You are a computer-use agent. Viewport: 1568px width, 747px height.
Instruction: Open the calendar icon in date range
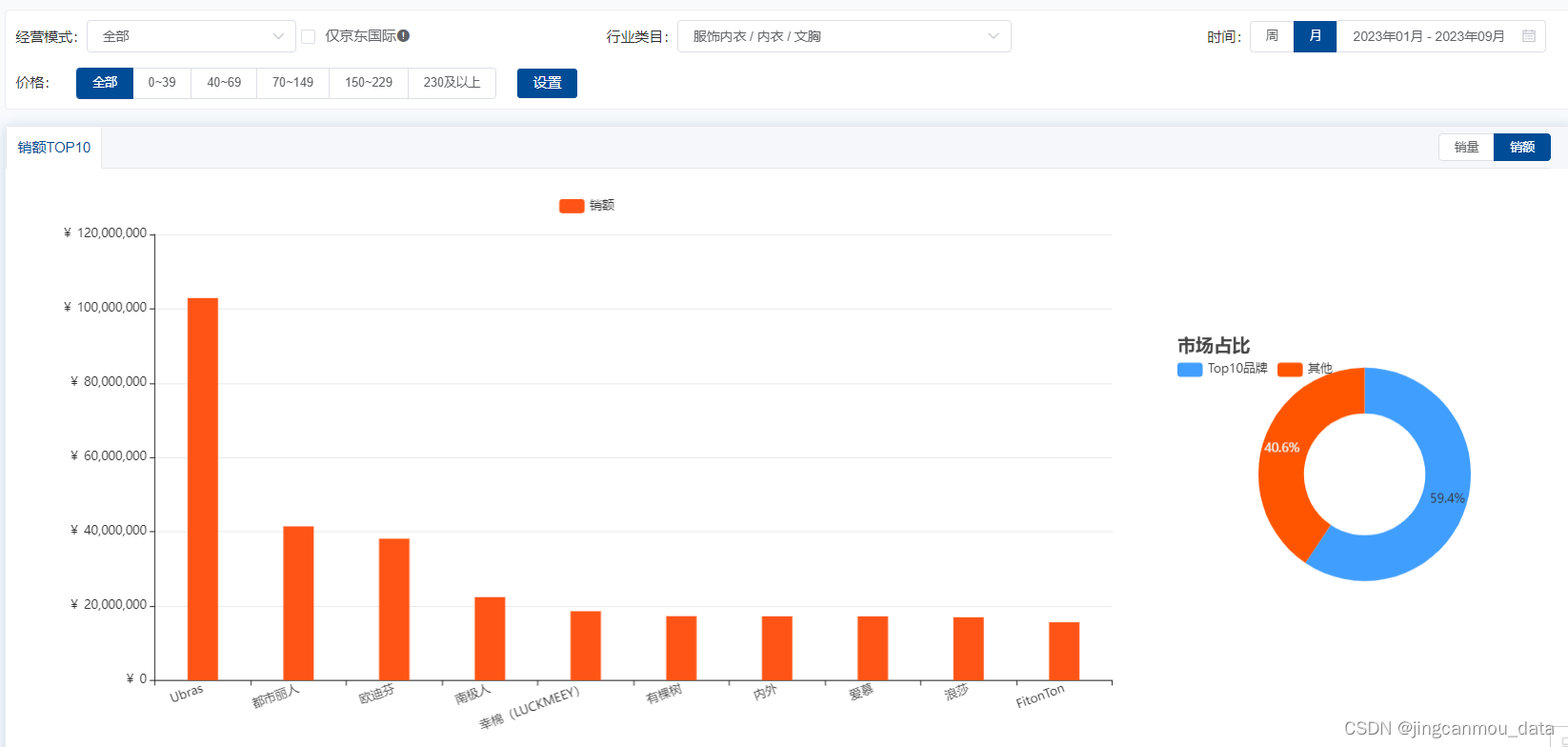pos(1529,36)
